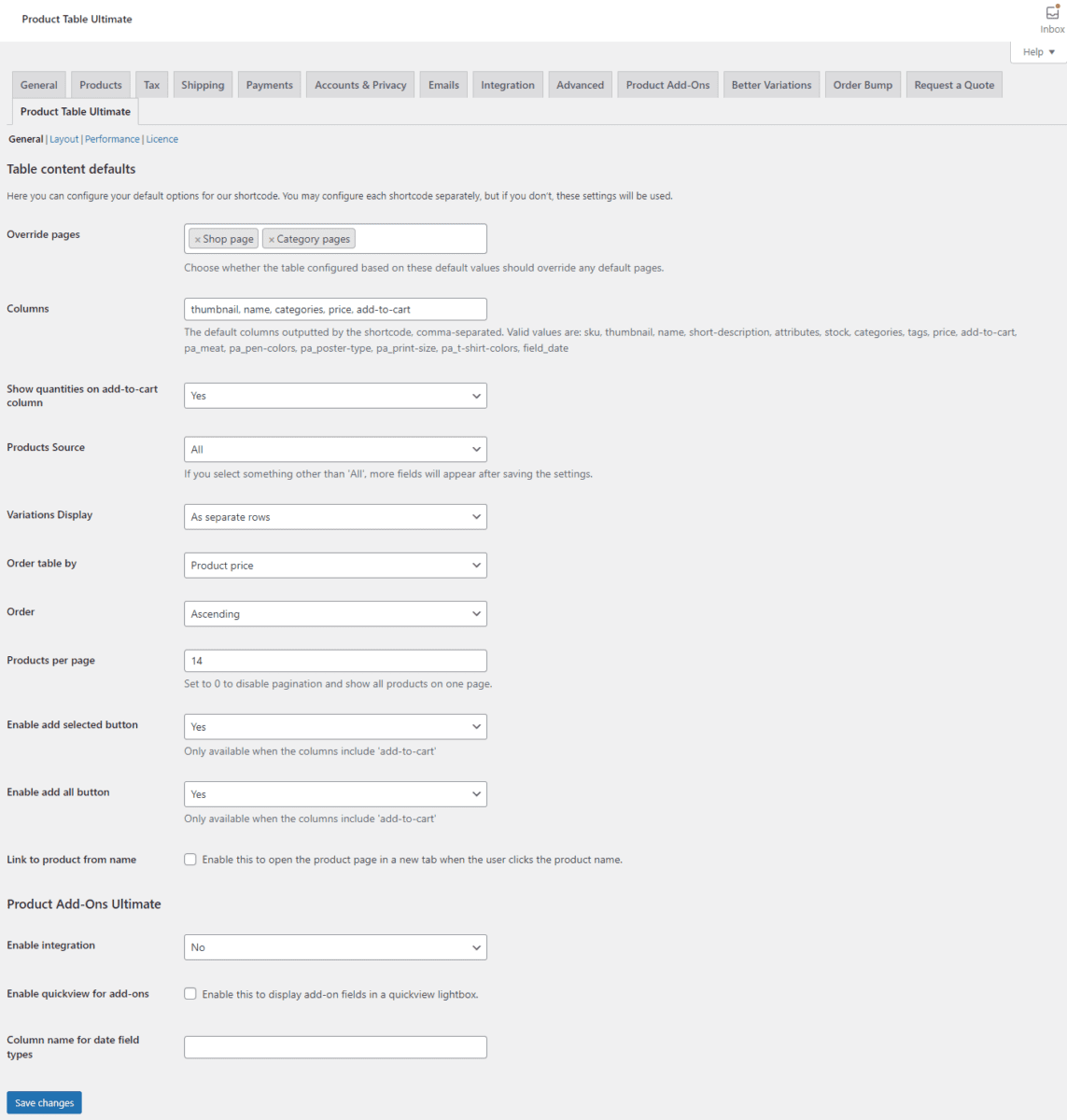Select the Product Table Ultimate tab
Viewport: 1067px width, 1120px height.
click(x=76, y=112)
